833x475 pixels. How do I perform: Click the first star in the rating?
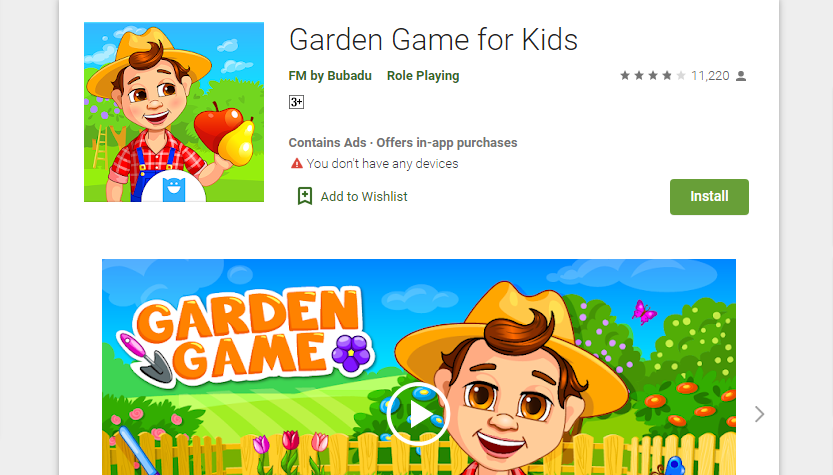[x=625, y=75]
